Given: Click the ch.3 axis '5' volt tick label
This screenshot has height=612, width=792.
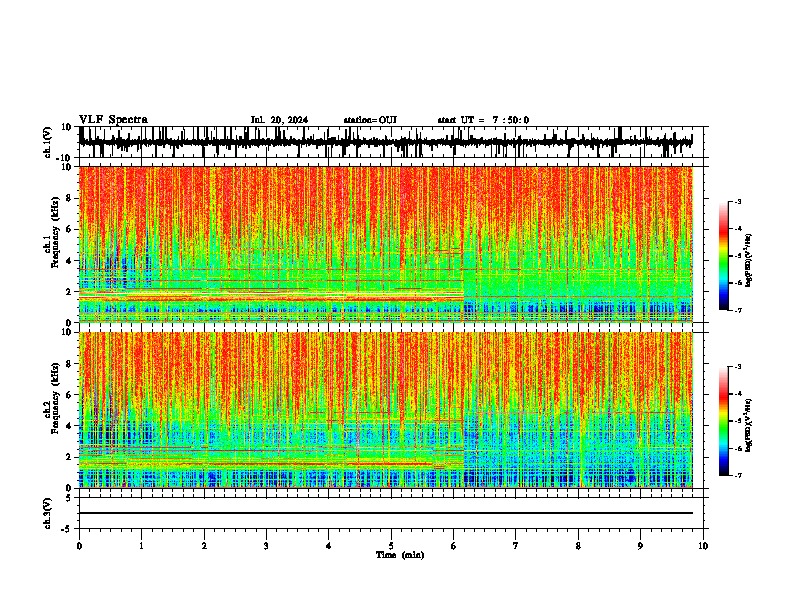Looking at the screenshot, I should [x=69, y=497].
